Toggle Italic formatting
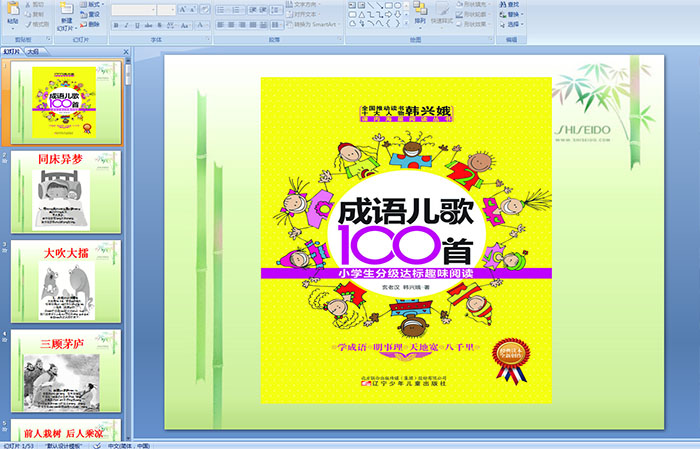This screenshot has width=700, height=449. pos(126,25)
